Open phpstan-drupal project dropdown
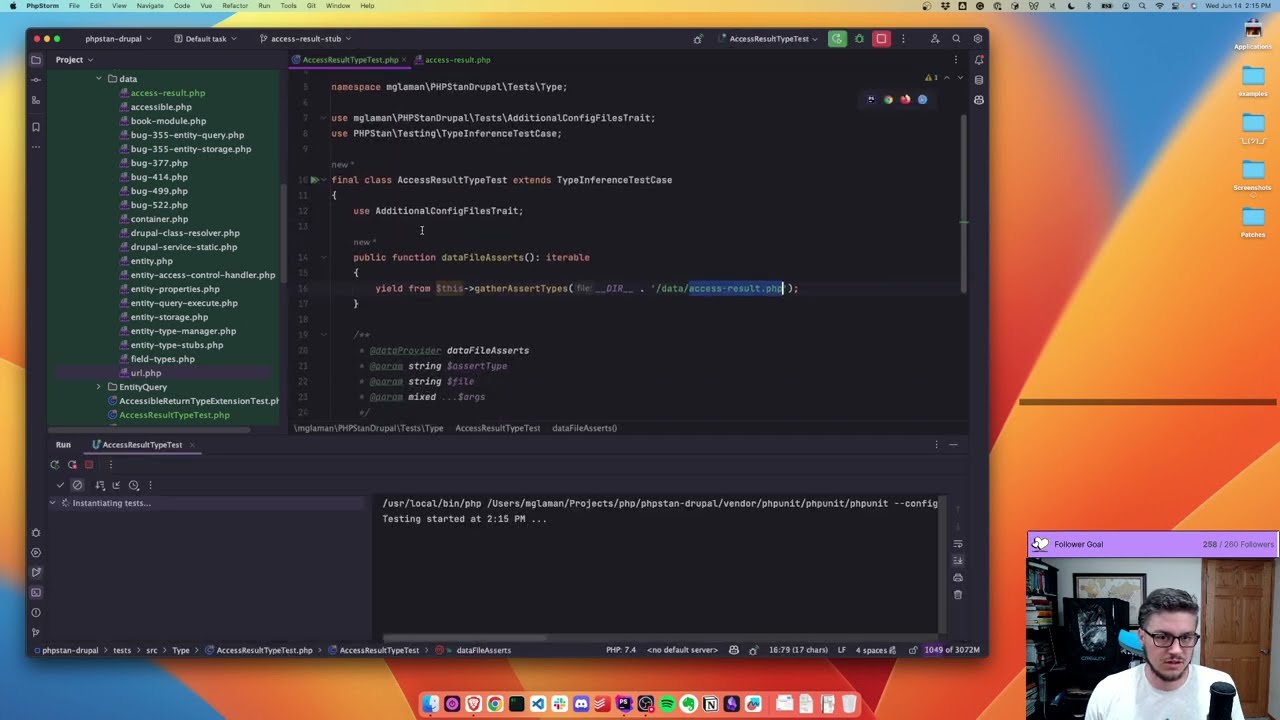Screen dimensions: 1280x720 (118, 39)
